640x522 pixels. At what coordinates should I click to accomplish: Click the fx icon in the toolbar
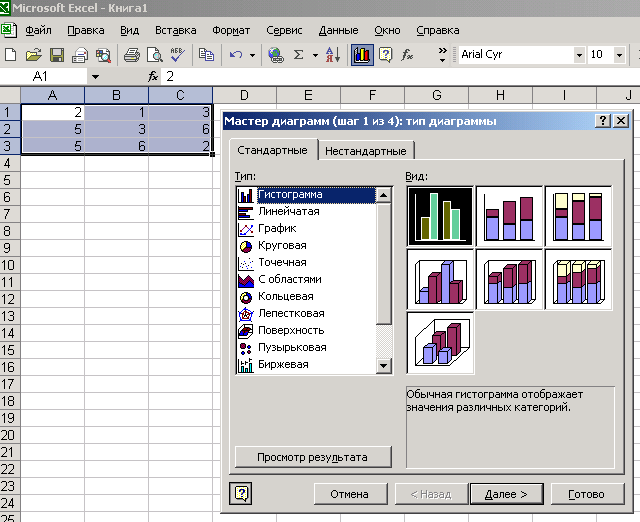tap(407, 54)
